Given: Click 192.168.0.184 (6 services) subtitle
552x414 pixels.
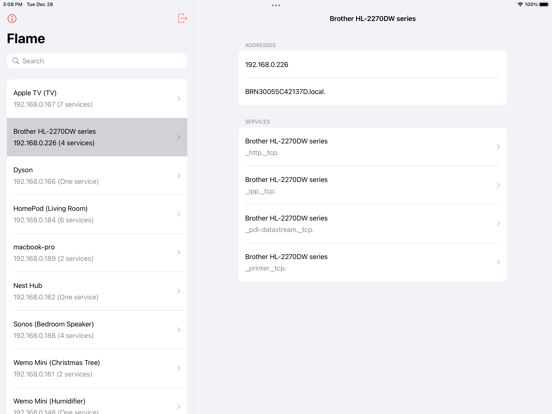Looking at the screenshot, I should click(54, 220).
